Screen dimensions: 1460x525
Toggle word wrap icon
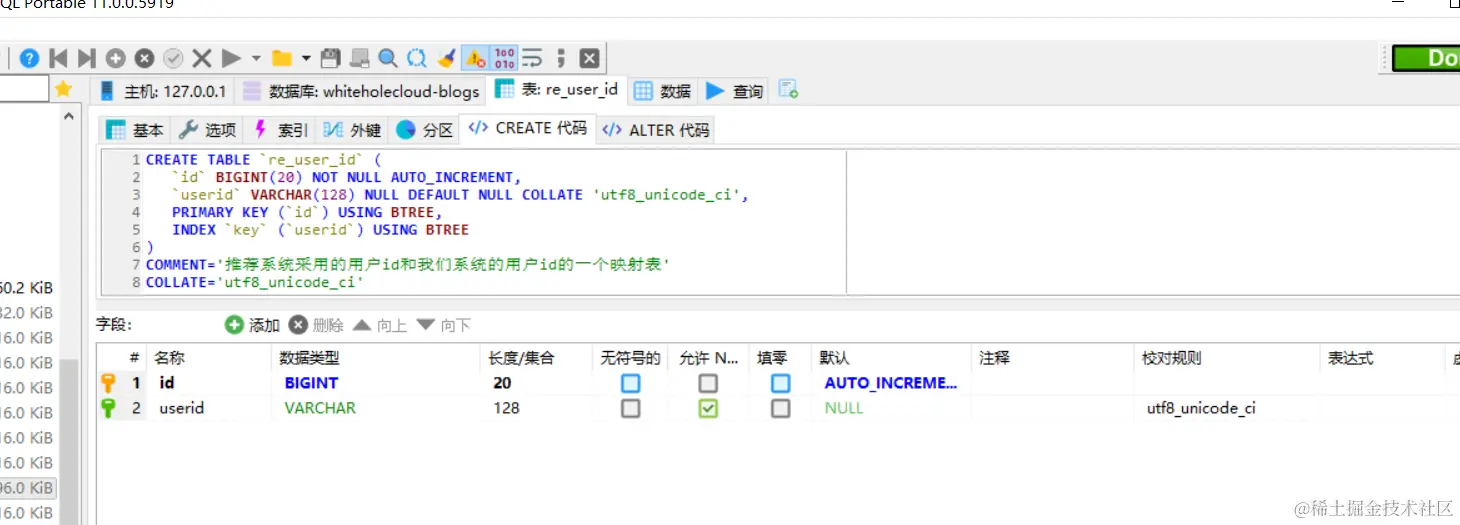pyautogui.click(x=532, y=58)
